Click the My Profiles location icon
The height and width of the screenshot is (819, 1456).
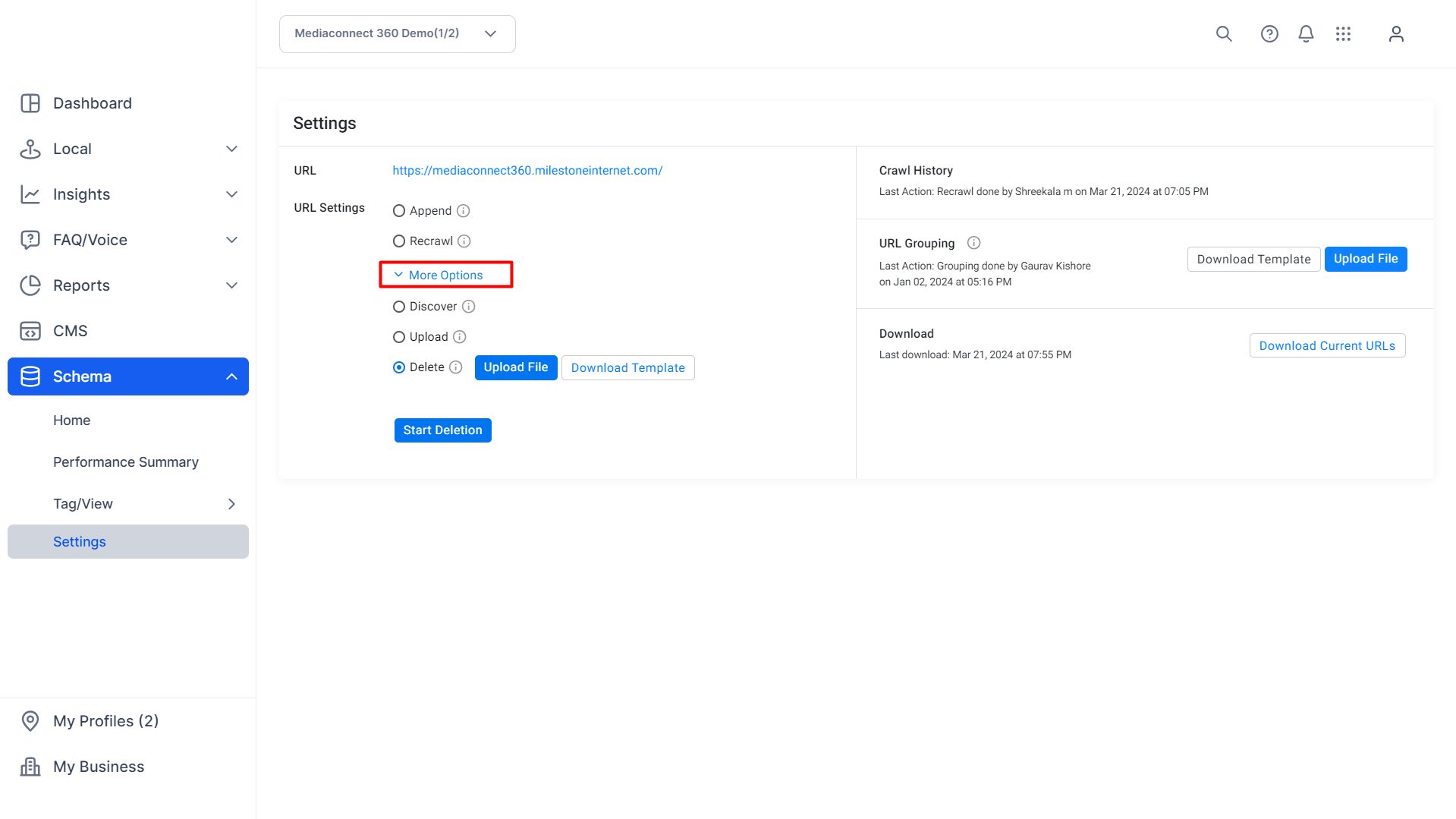tap(30, 721)
